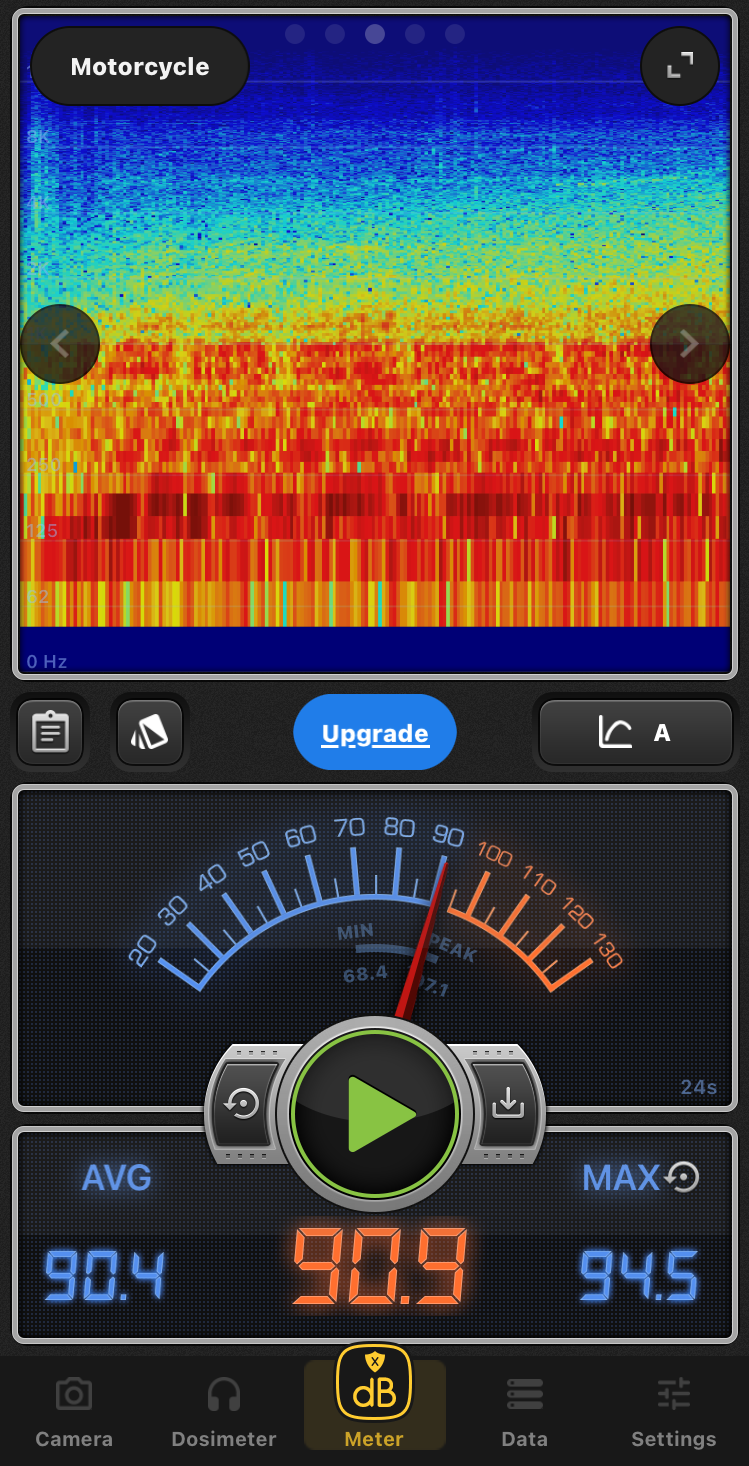
Task: Go to next chart view
Action: [689, 344]
